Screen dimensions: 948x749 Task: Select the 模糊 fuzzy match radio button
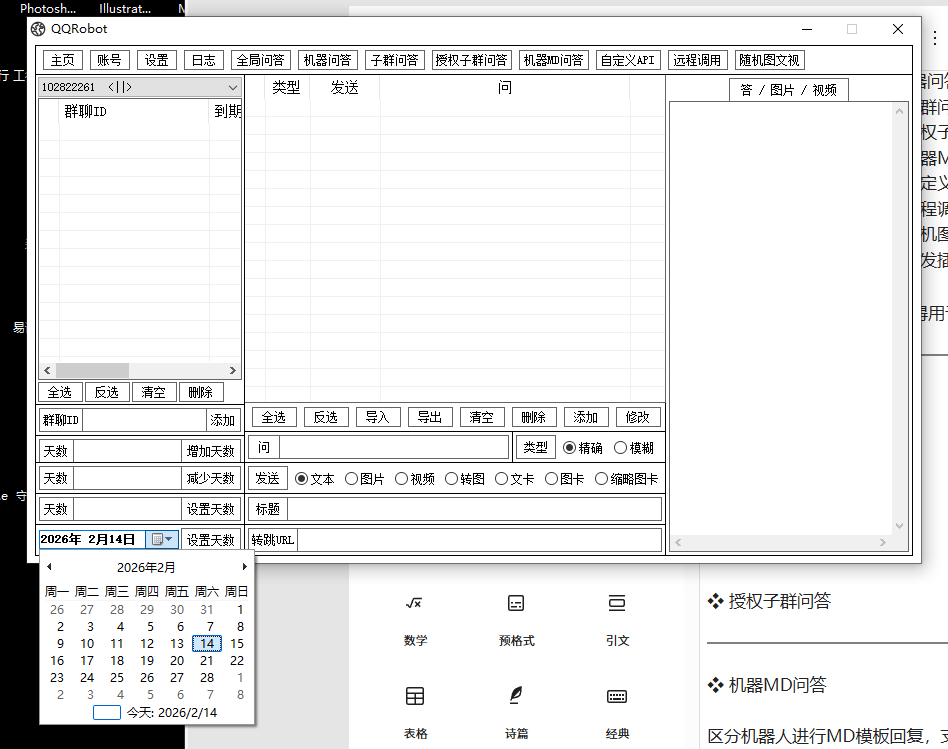coord(620,448)
